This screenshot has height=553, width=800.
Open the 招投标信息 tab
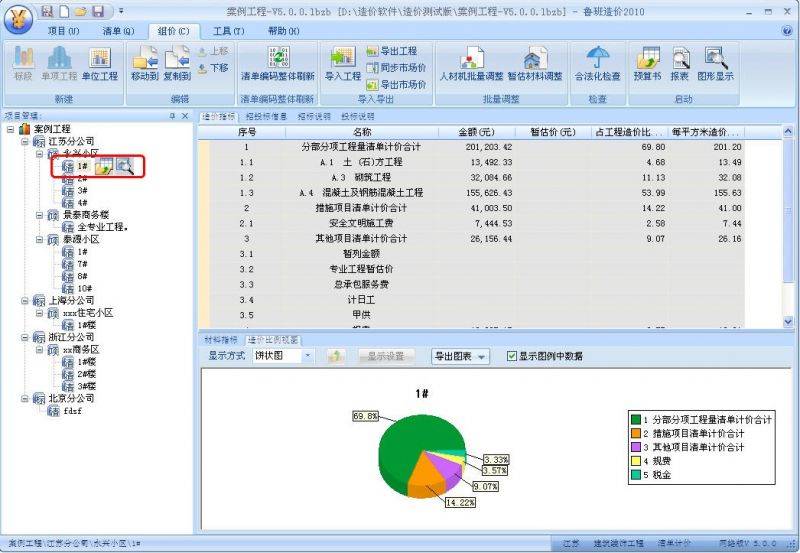click(266, 116)
